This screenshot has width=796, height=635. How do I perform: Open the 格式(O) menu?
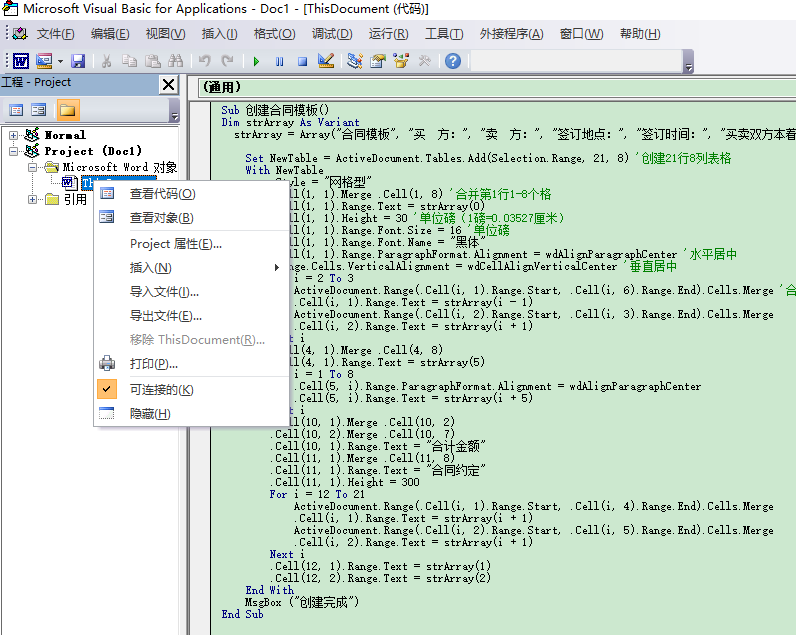click(275, 34)
